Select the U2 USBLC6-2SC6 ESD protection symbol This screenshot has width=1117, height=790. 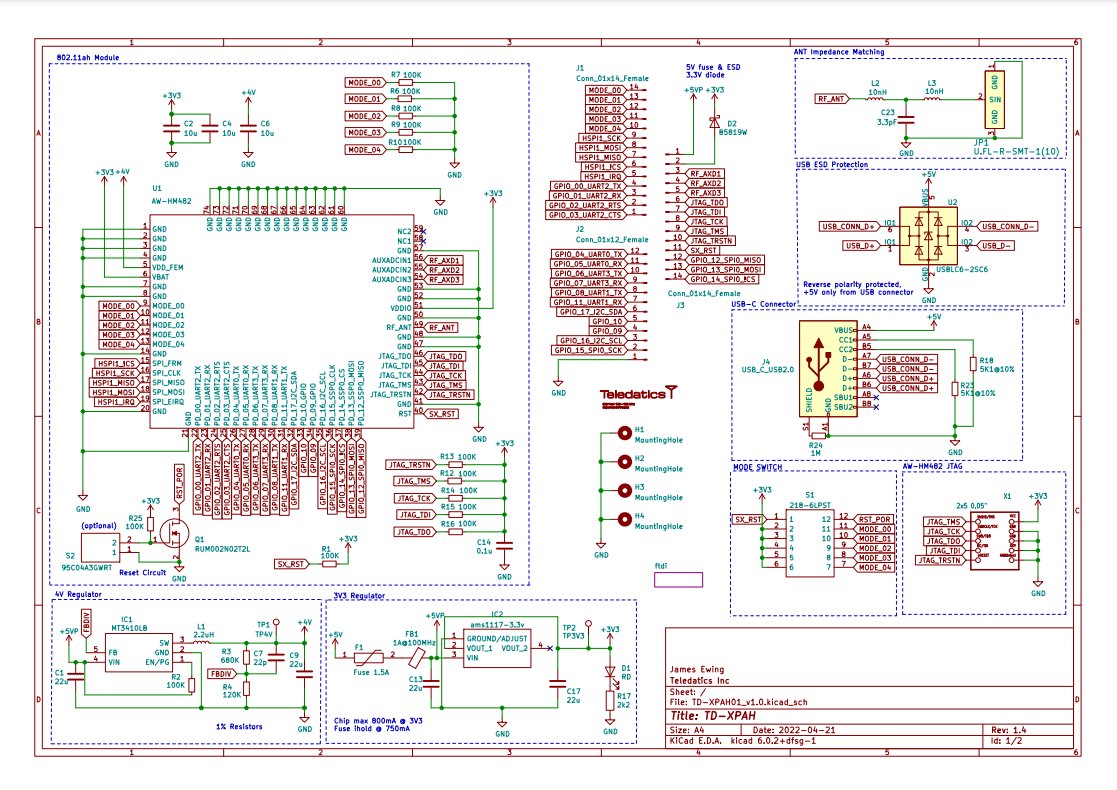tap(928, 236)
